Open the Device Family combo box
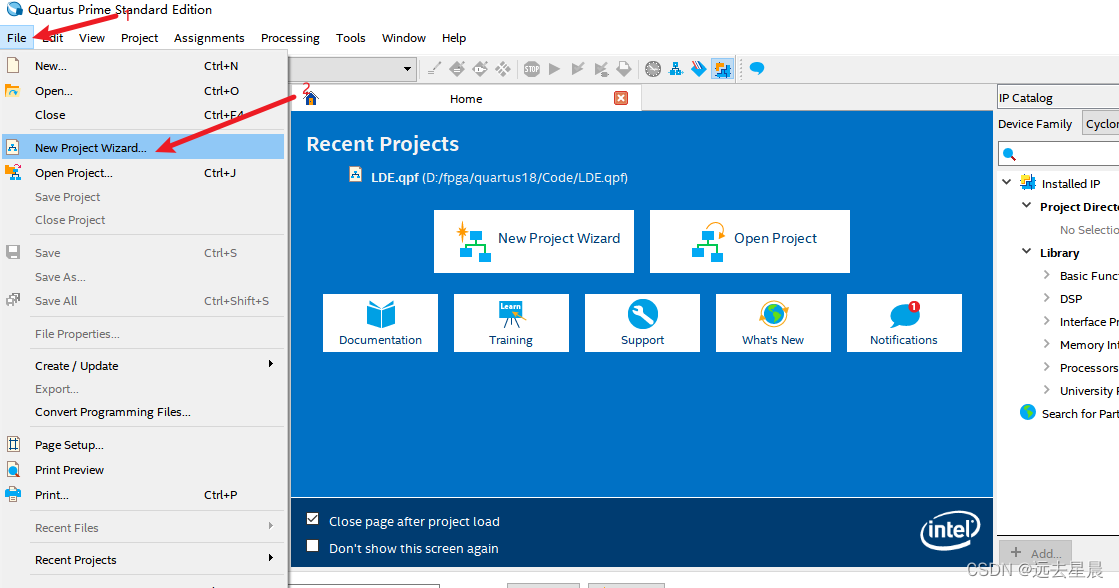This screenshot has width=1119, height=588. 1100,123
